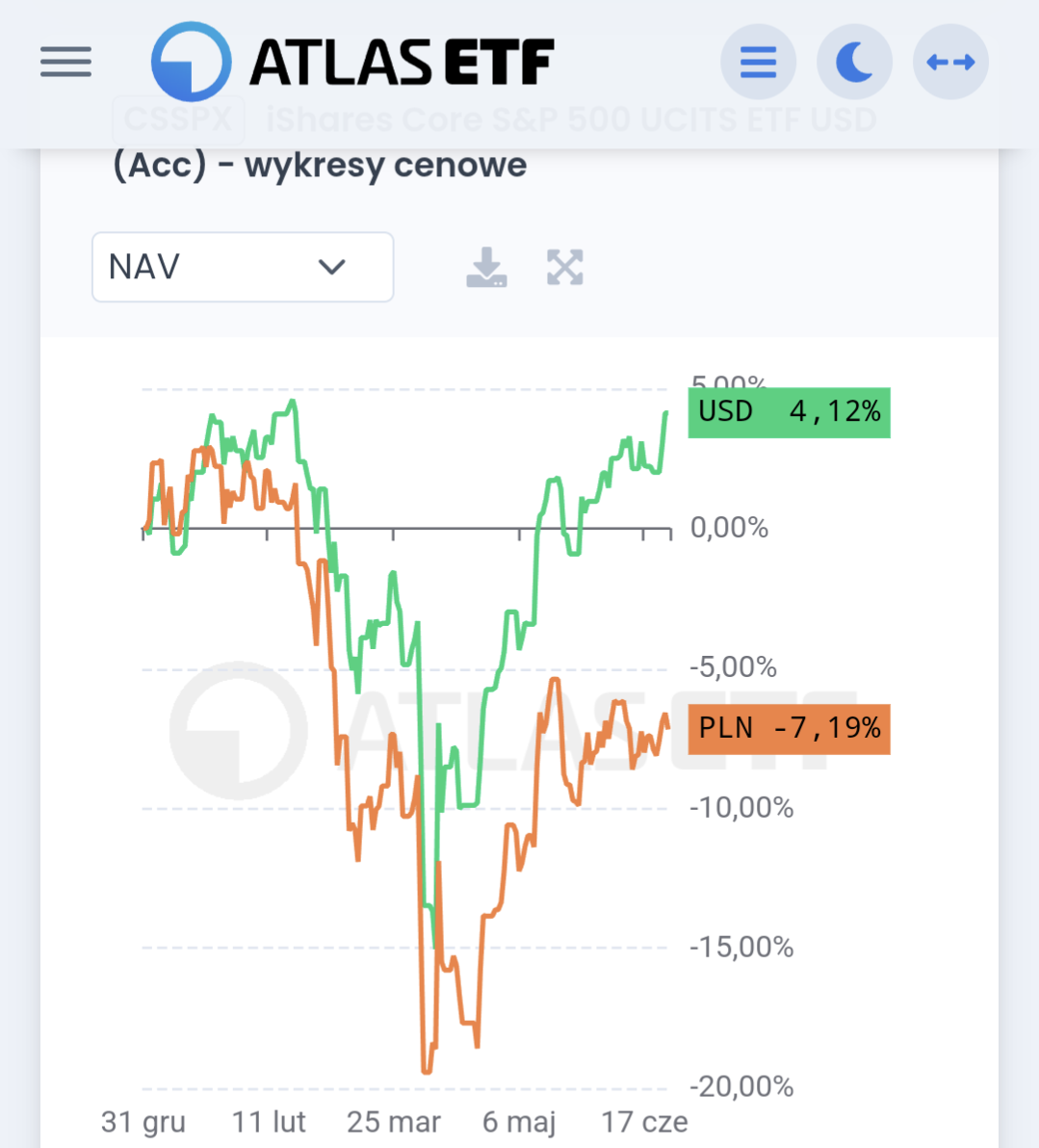
Task: Click the 0,00% y-axis label
Action: [729, 528]
